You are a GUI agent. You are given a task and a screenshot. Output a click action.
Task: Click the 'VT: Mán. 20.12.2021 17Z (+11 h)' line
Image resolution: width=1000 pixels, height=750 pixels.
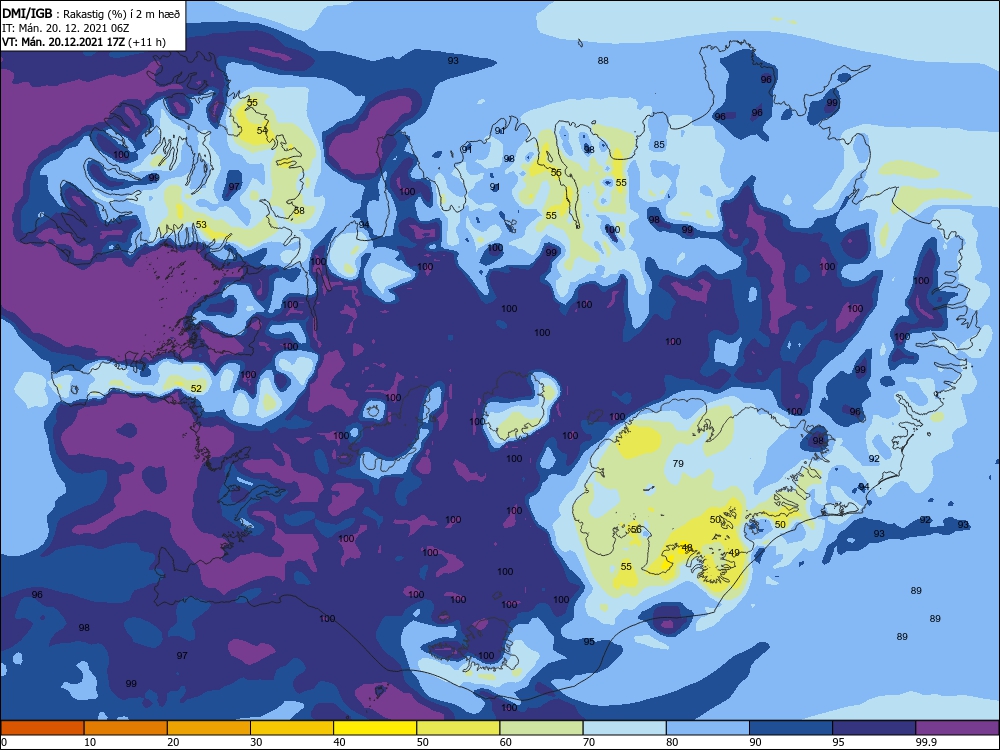click(84, 42)
